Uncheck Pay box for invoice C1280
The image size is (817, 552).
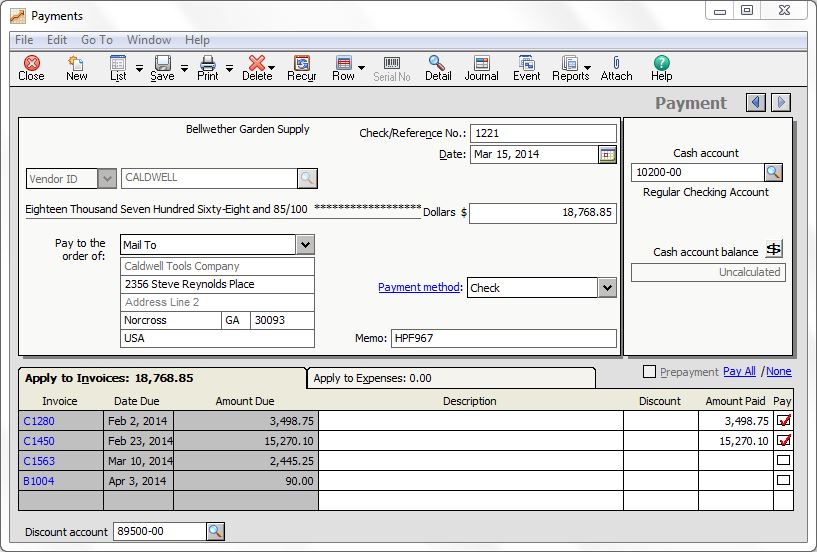coord(783,421)
